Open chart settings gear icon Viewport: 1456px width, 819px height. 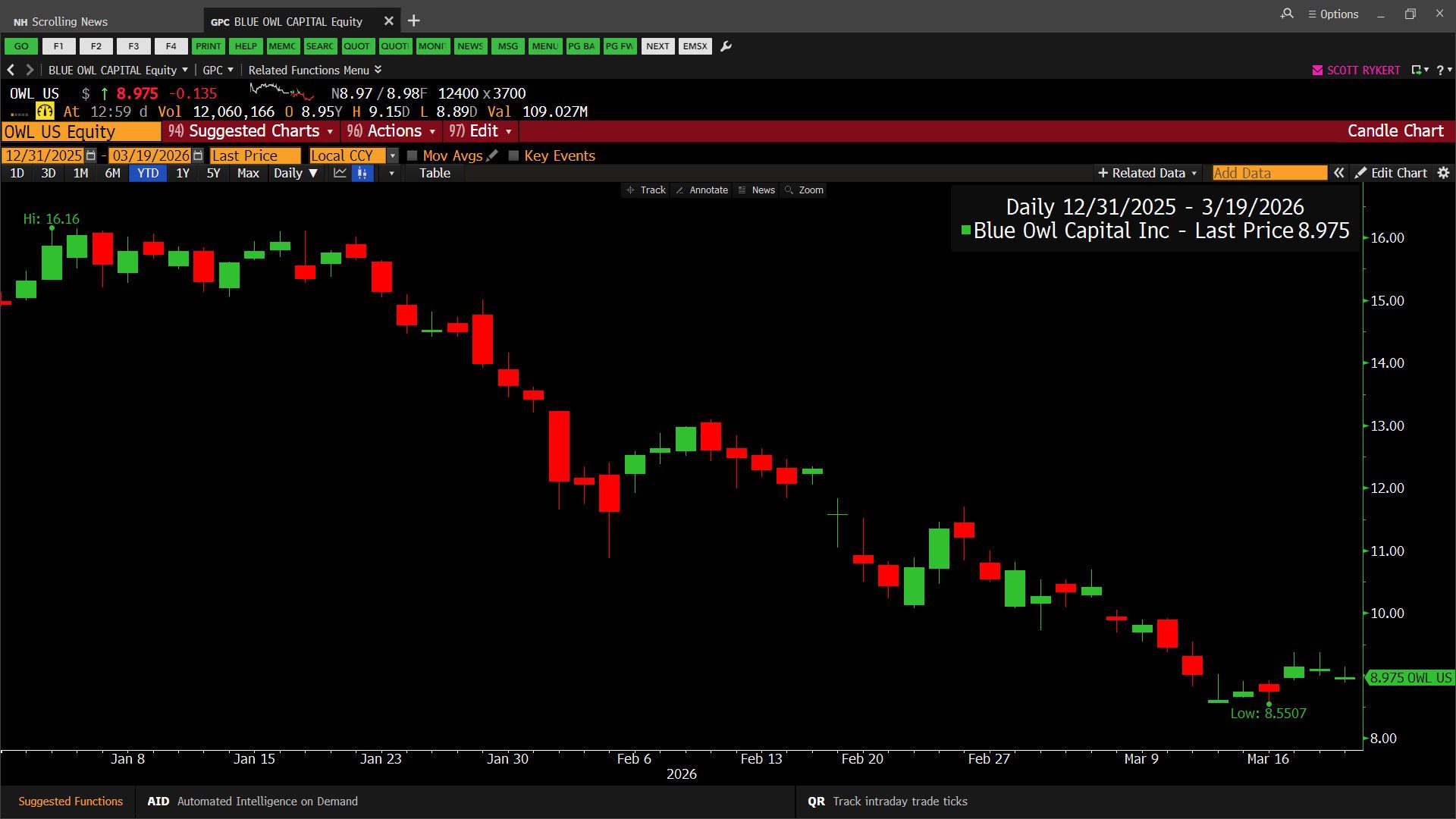point(1443,173)
